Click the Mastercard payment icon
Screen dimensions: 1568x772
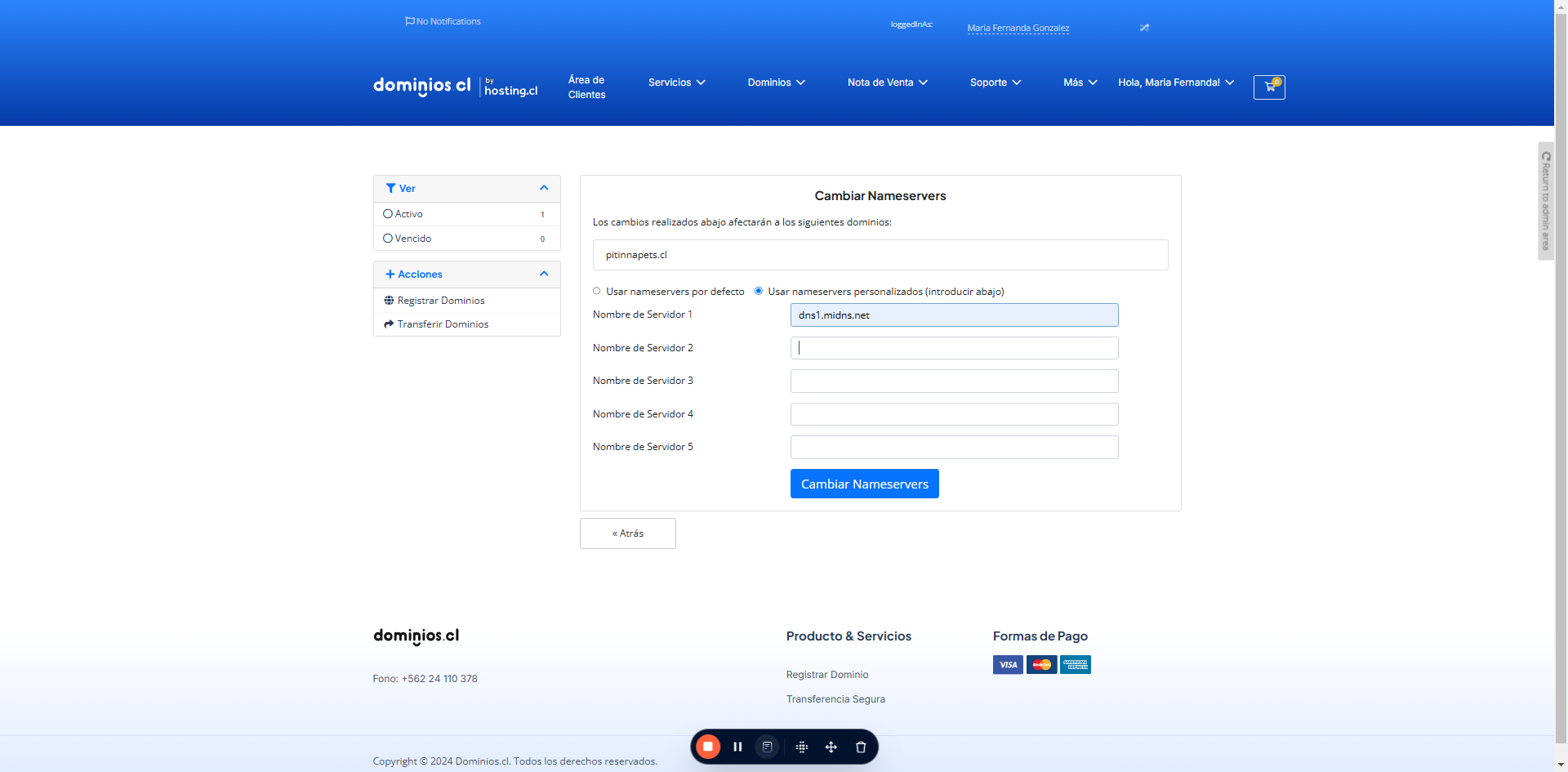(1041, 665)
